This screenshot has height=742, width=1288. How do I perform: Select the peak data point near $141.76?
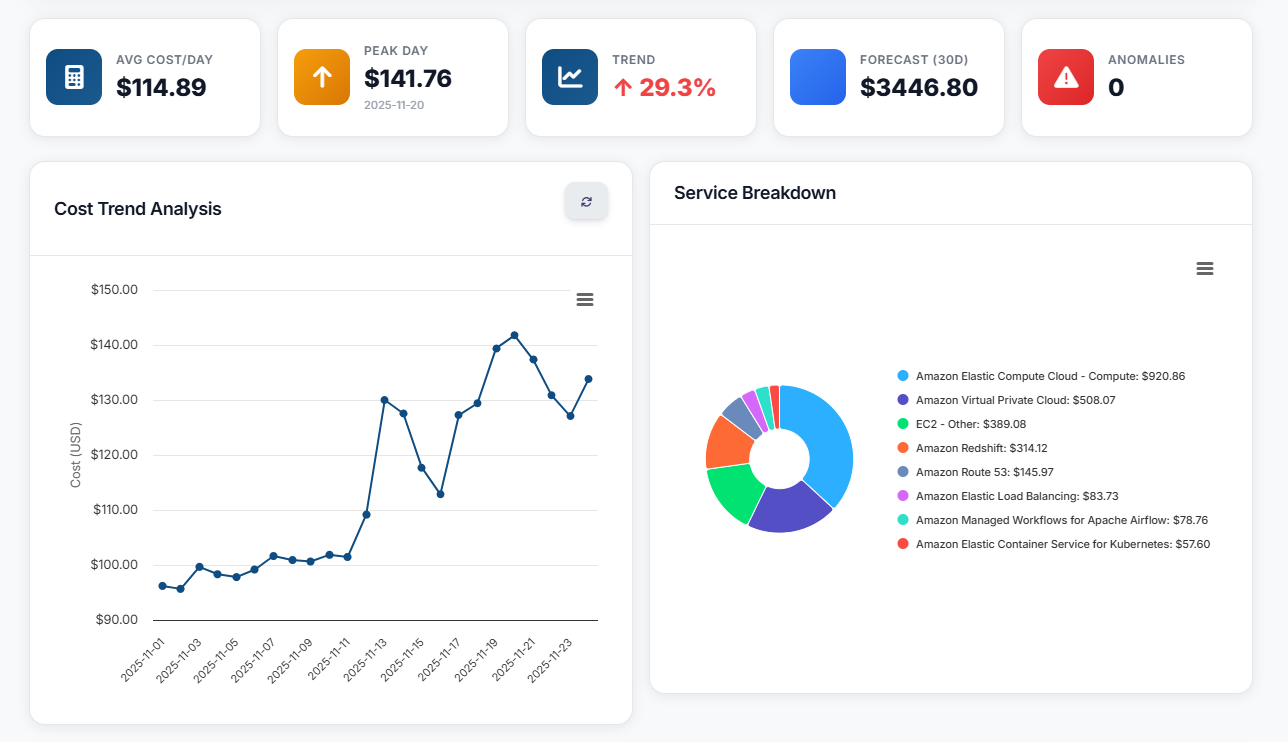[514, 335]
